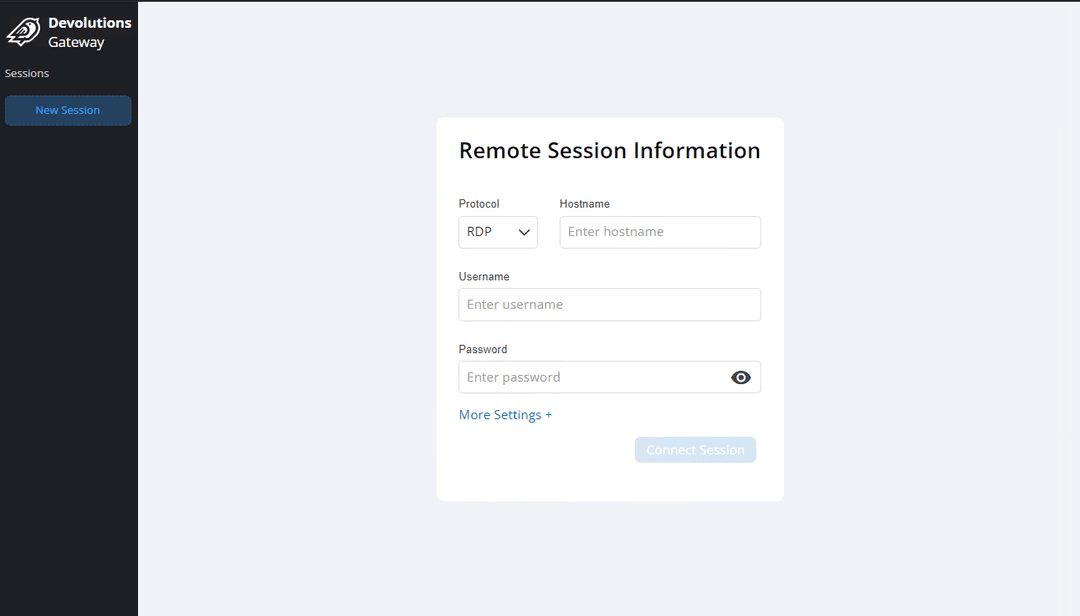
Task: Click the Hostname field label
Action: (584, 204)
